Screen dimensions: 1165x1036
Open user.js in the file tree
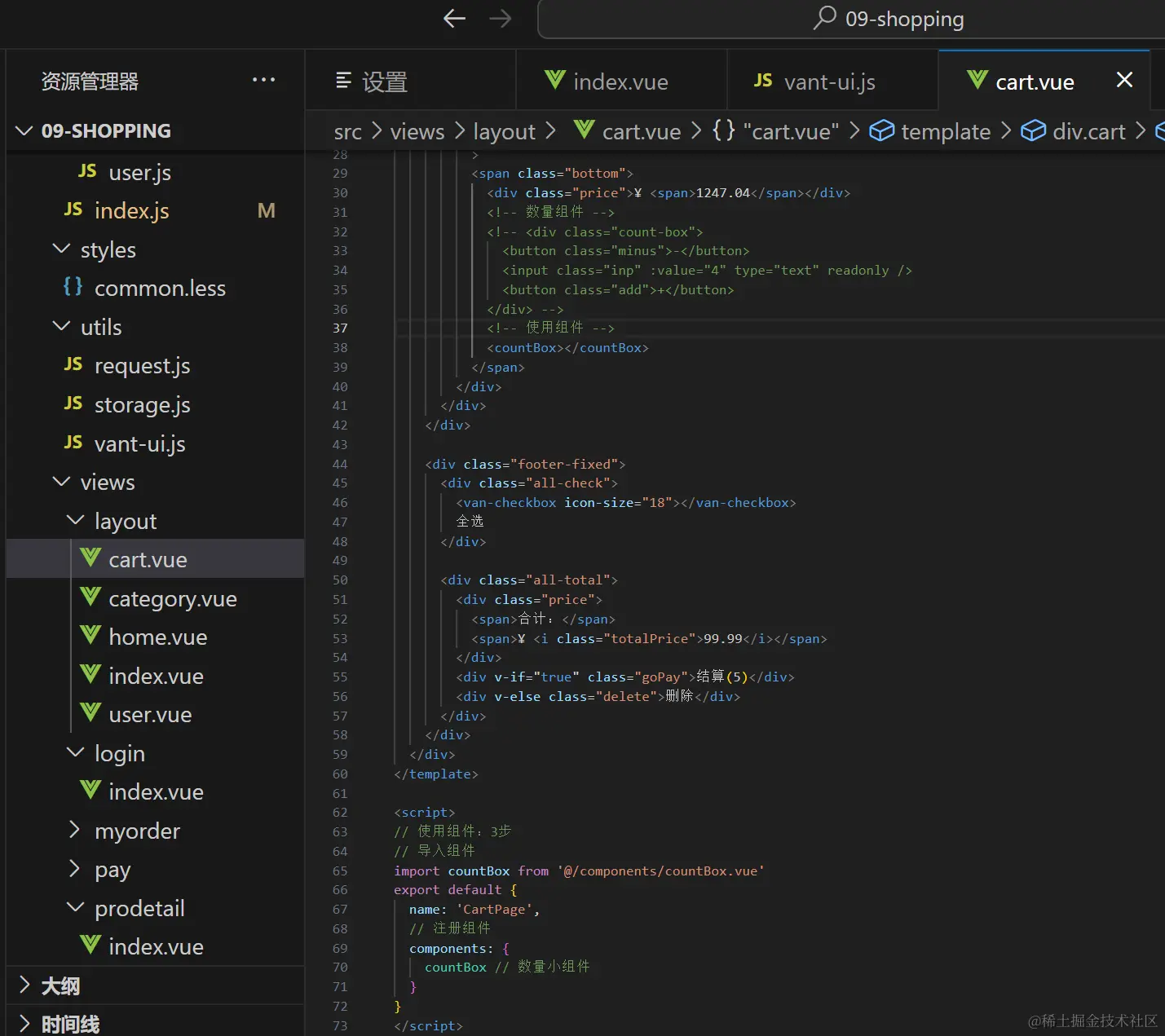[x=155, y=172]
